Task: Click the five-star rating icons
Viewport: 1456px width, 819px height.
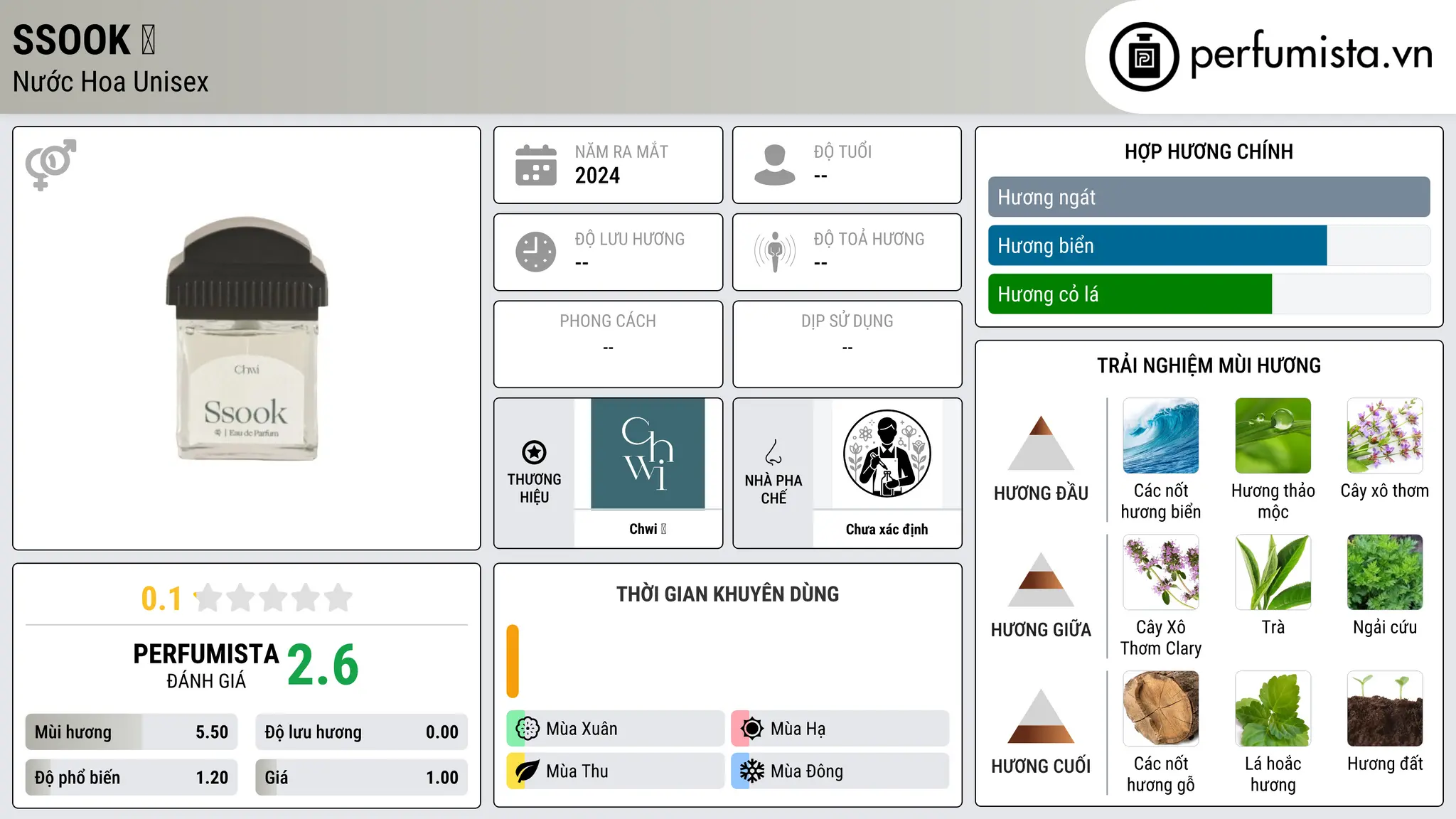Action: point(274,598)
